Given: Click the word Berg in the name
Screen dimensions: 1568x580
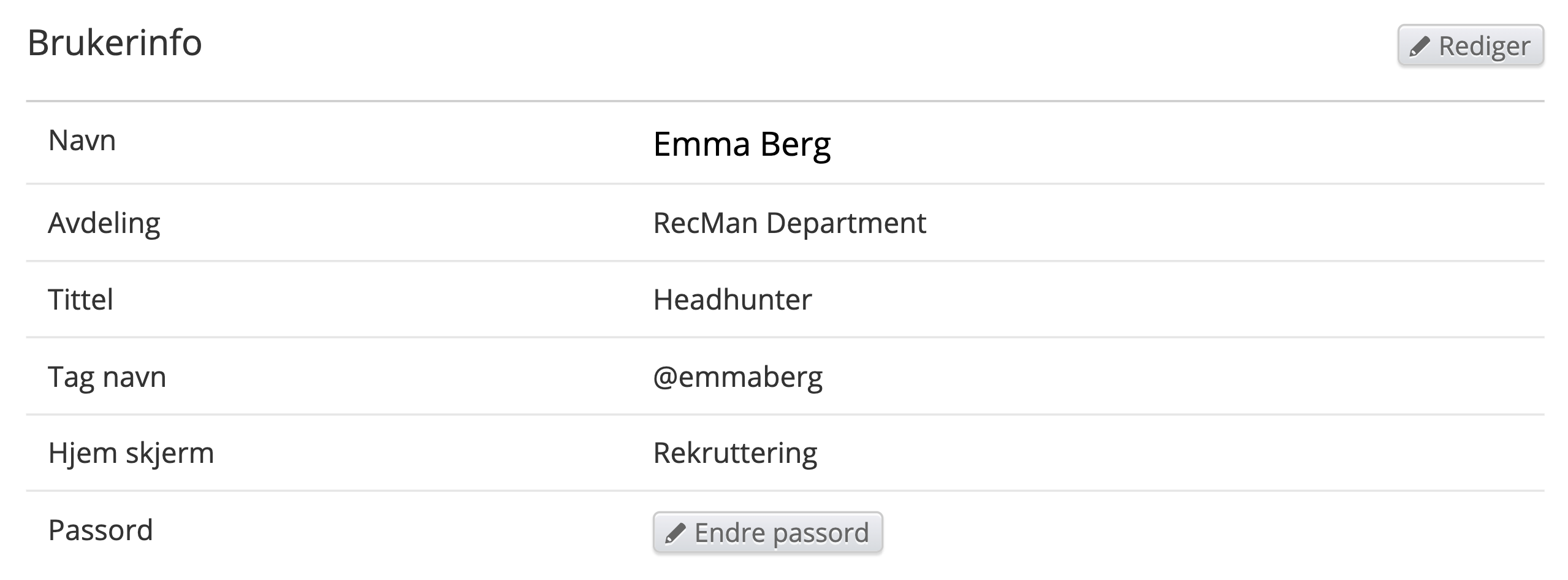Looking at the screenshot, I should tap(796, 146).
